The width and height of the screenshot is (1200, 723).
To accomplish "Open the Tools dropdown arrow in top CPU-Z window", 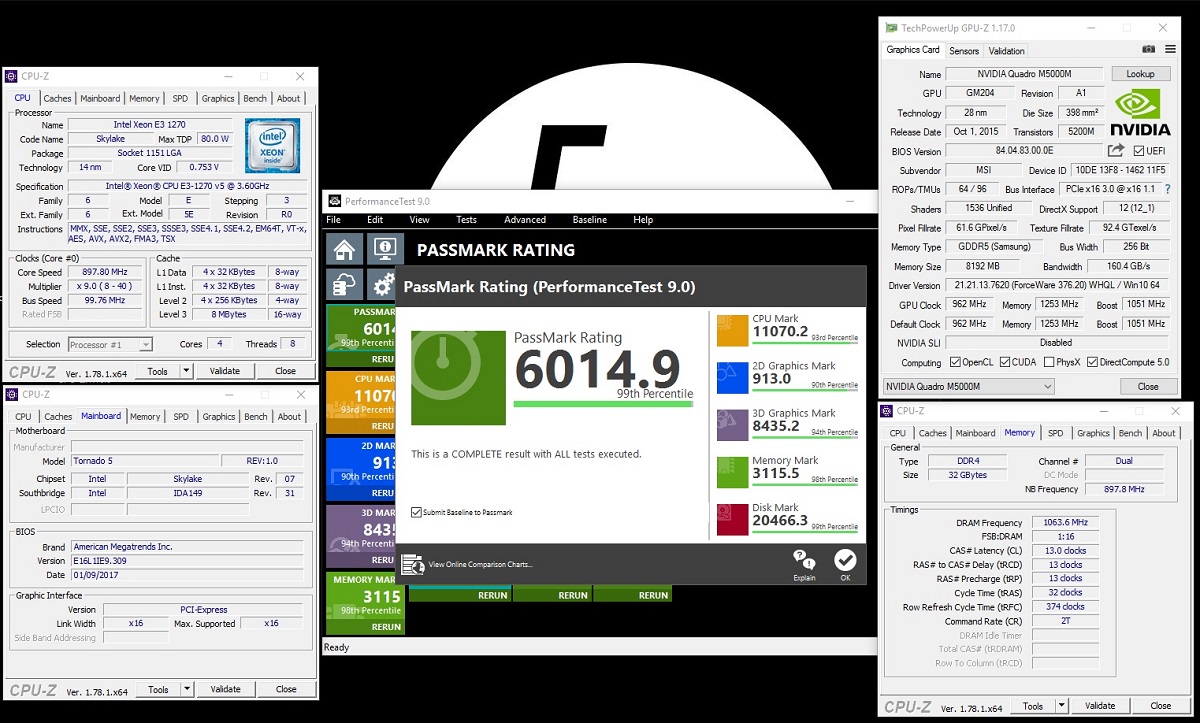I will click(186, 371).
